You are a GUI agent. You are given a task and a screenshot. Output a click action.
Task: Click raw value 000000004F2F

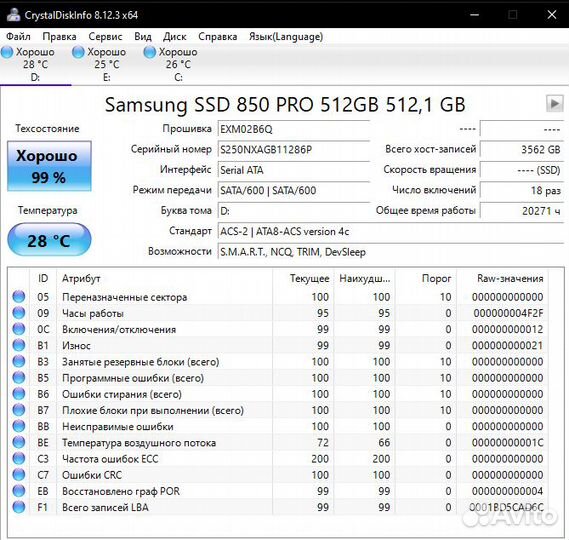[x=508, y=313]
